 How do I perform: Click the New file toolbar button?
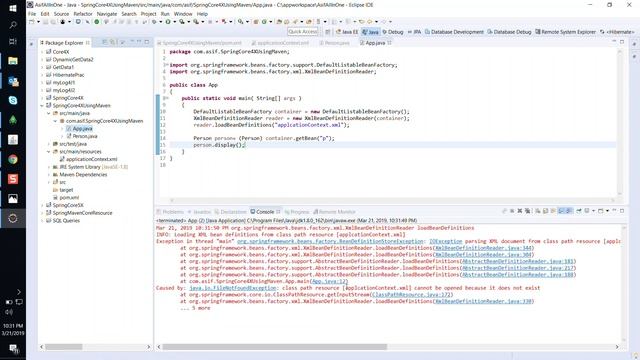tap(32, 22)
